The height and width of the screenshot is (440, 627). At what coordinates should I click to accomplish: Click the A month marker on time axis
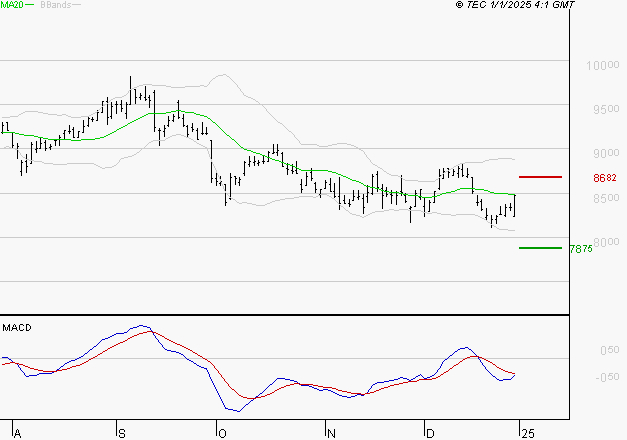point(17,434)
